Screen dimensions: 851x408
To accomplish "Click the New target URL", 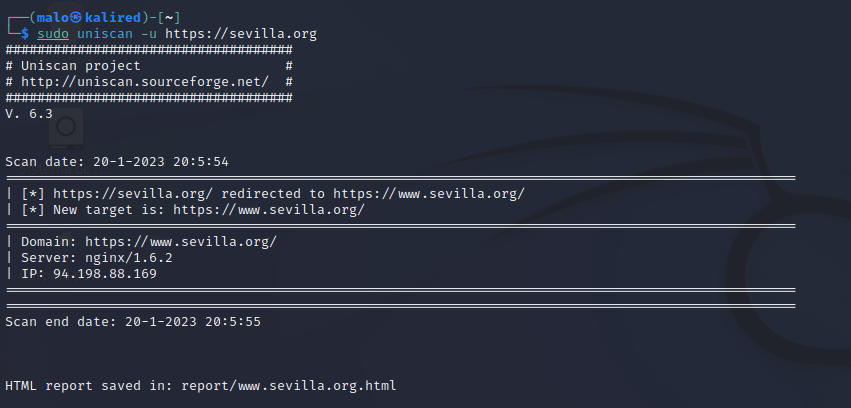I will tap(268, 209).
